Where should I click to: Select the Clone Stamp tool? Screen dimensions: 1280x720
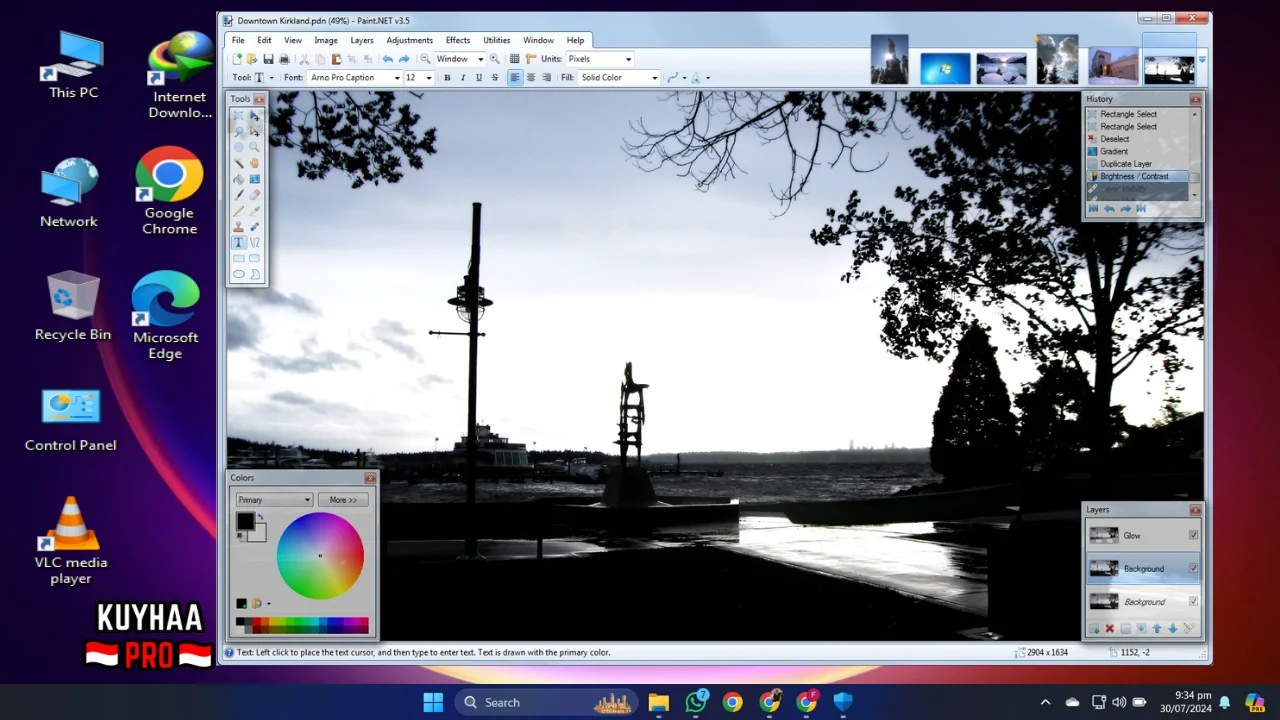[238, 227]
